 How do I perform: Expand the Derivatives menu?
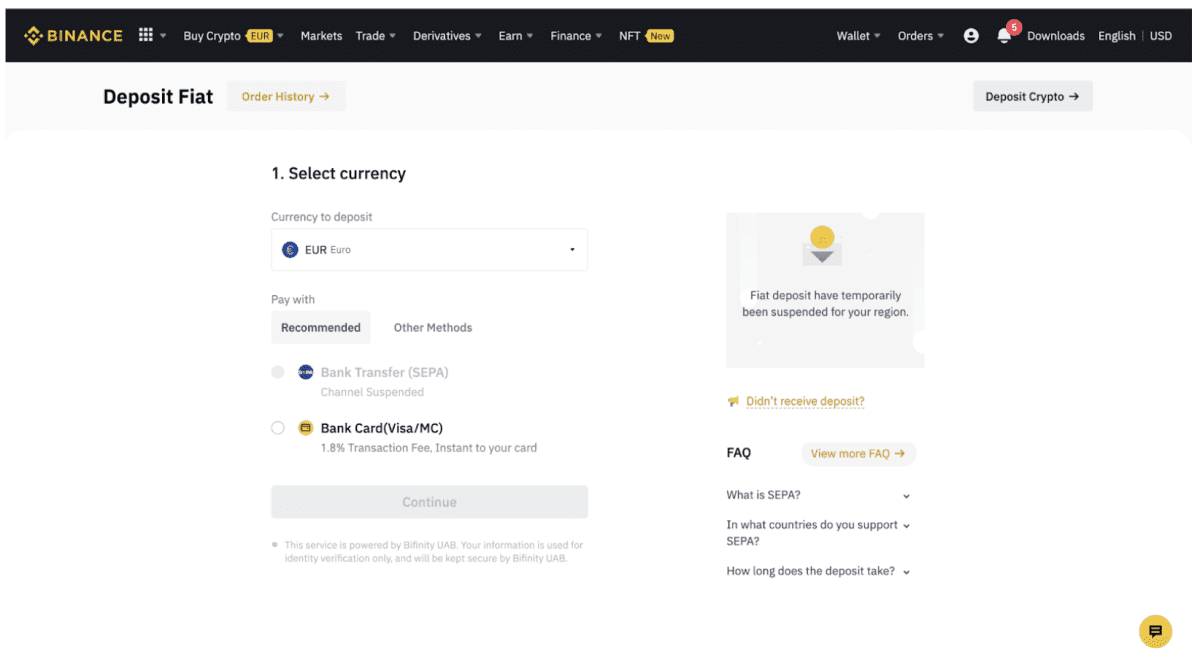pyautogui.click(x=447, y=35)
